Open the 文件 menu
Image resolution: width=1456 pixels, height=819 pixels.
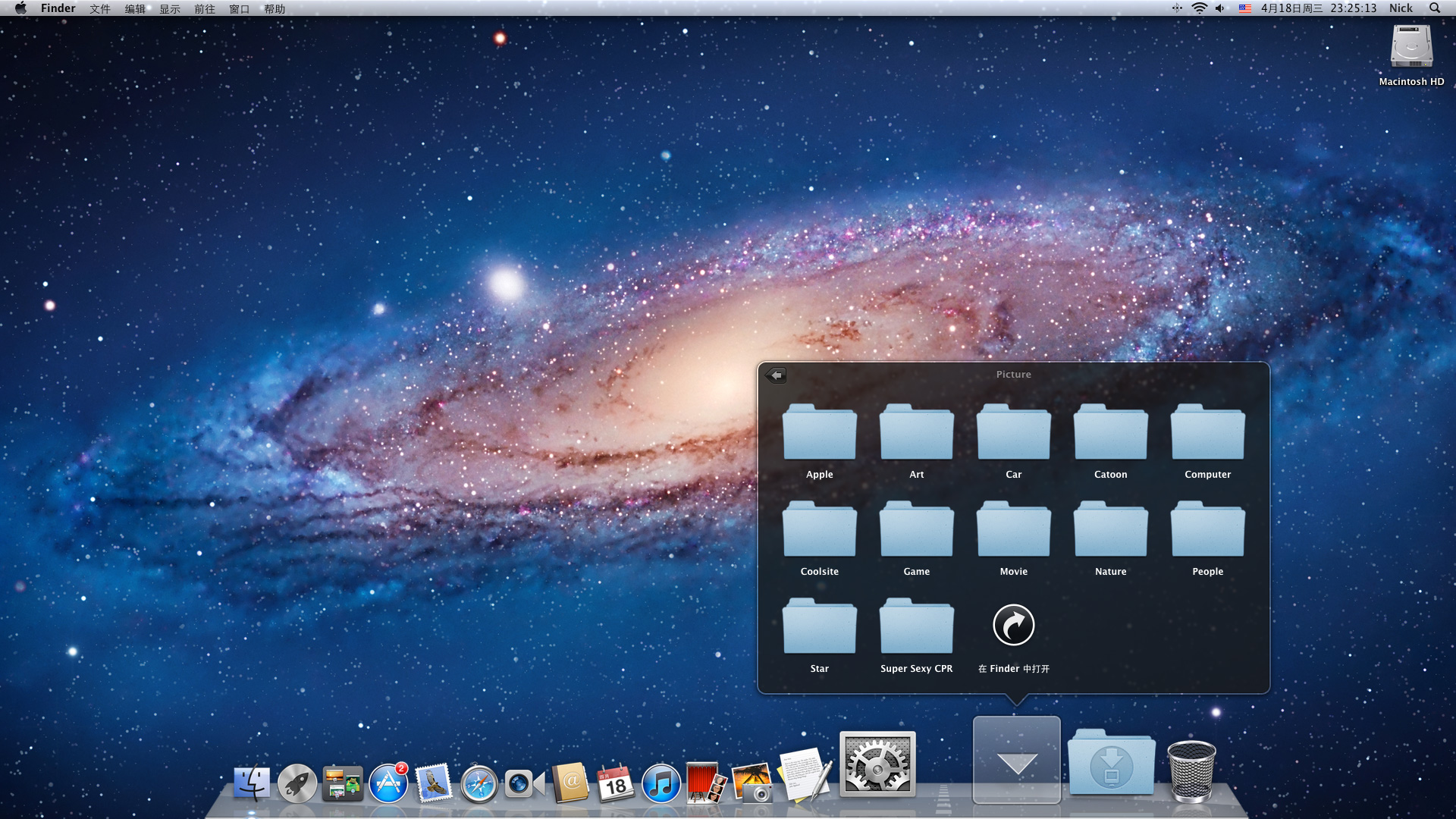pos(100,8)
